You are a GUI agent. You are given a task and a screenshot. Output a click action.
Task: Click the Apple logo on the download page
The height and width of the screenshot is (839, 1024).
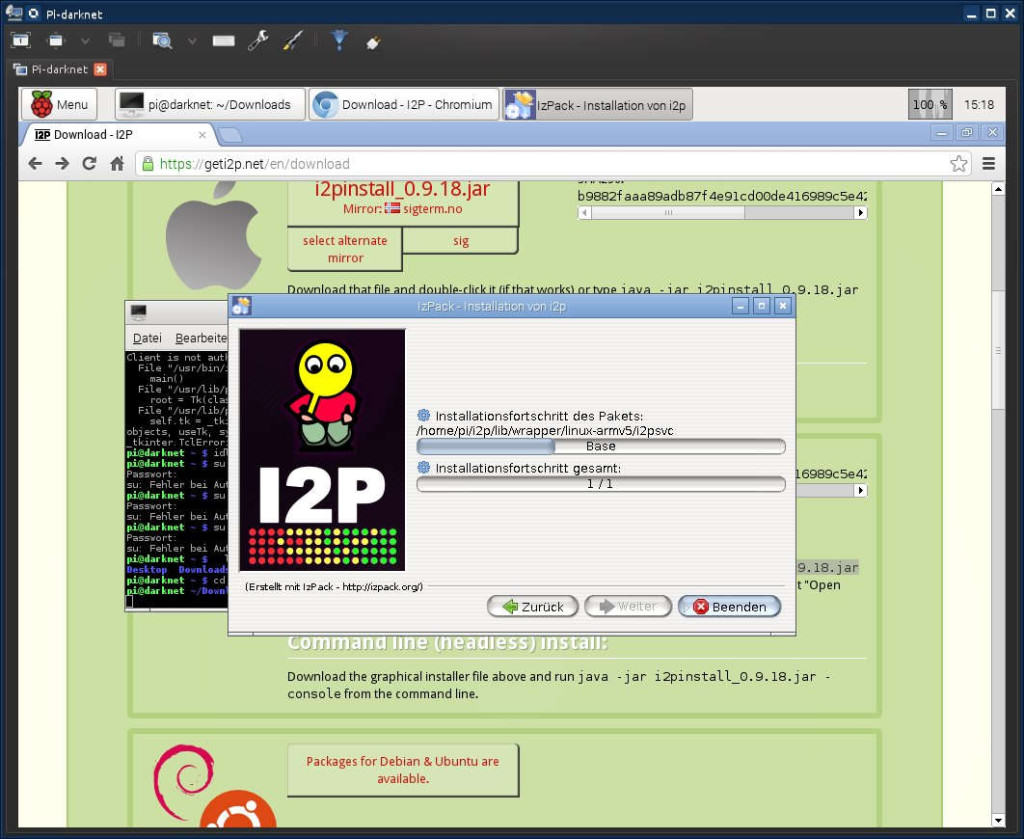tap(213, 236)
